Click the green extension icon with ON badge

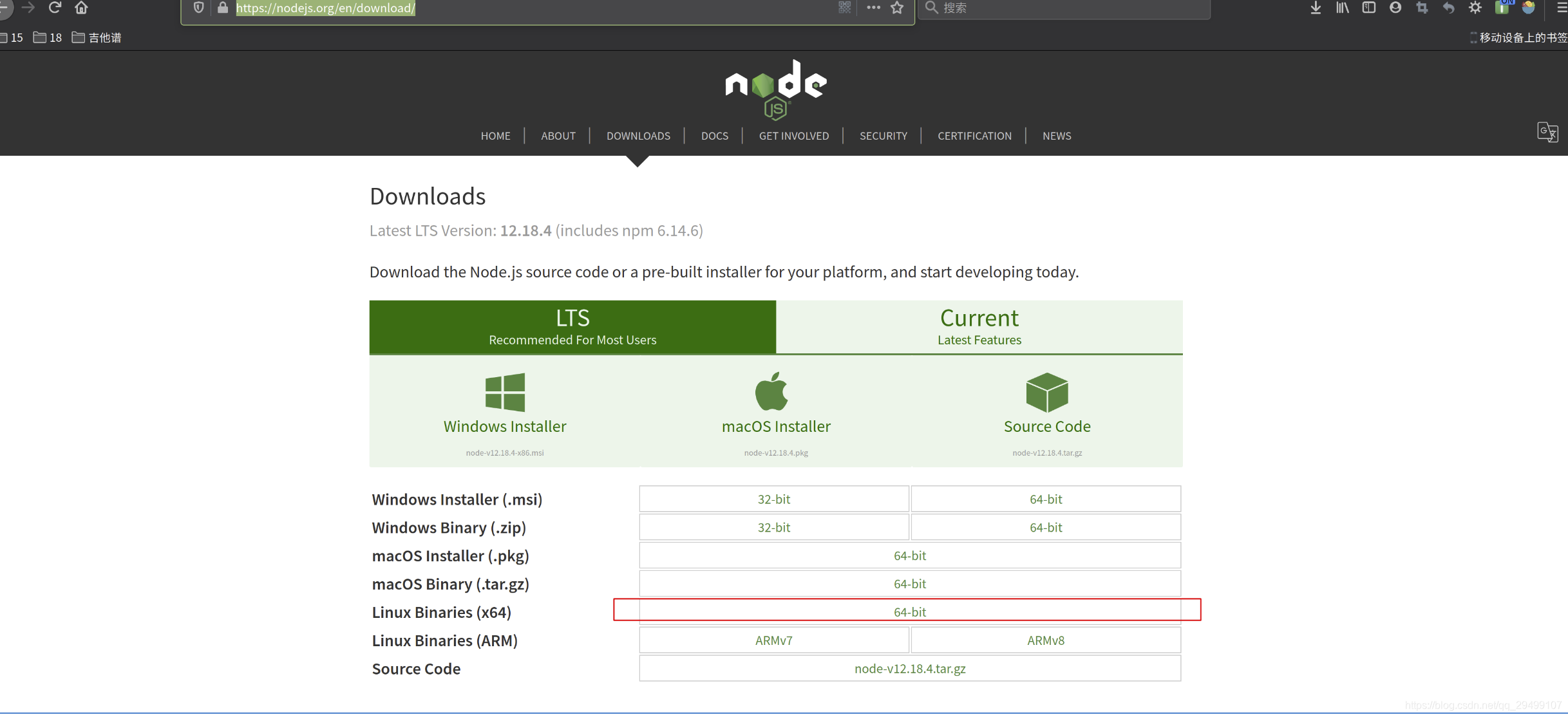pos(1502,7)
